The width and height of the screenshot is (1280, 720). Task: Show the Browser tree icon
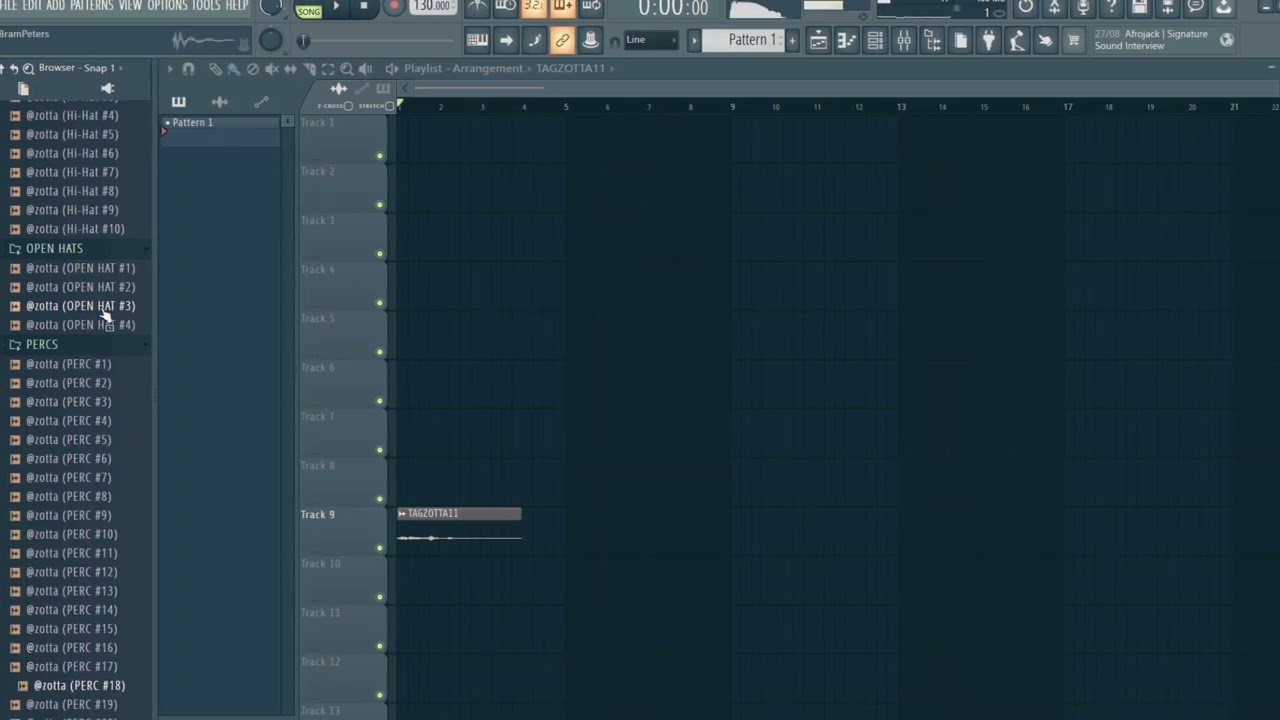(932, 40)
